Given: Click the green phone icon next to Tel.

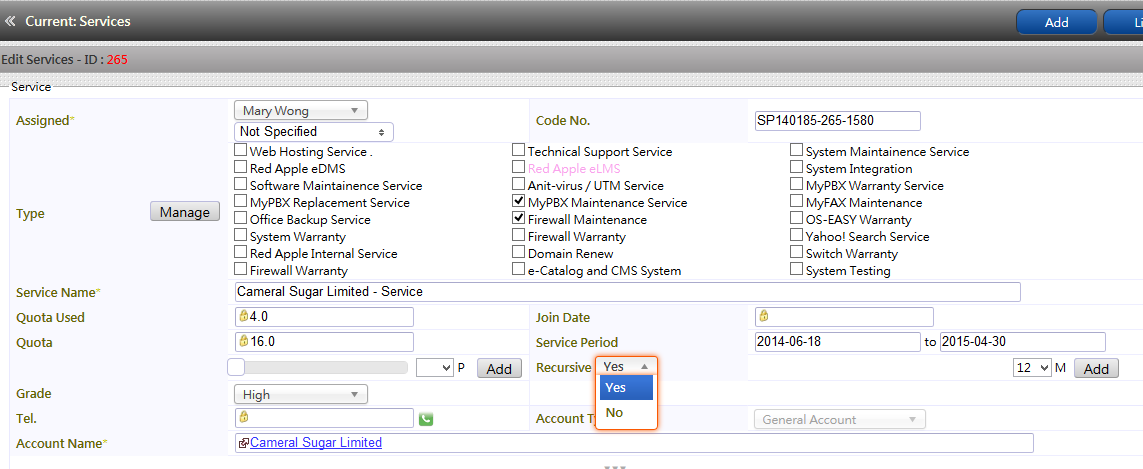Looking at the screenshot, I should coord(426,419).
